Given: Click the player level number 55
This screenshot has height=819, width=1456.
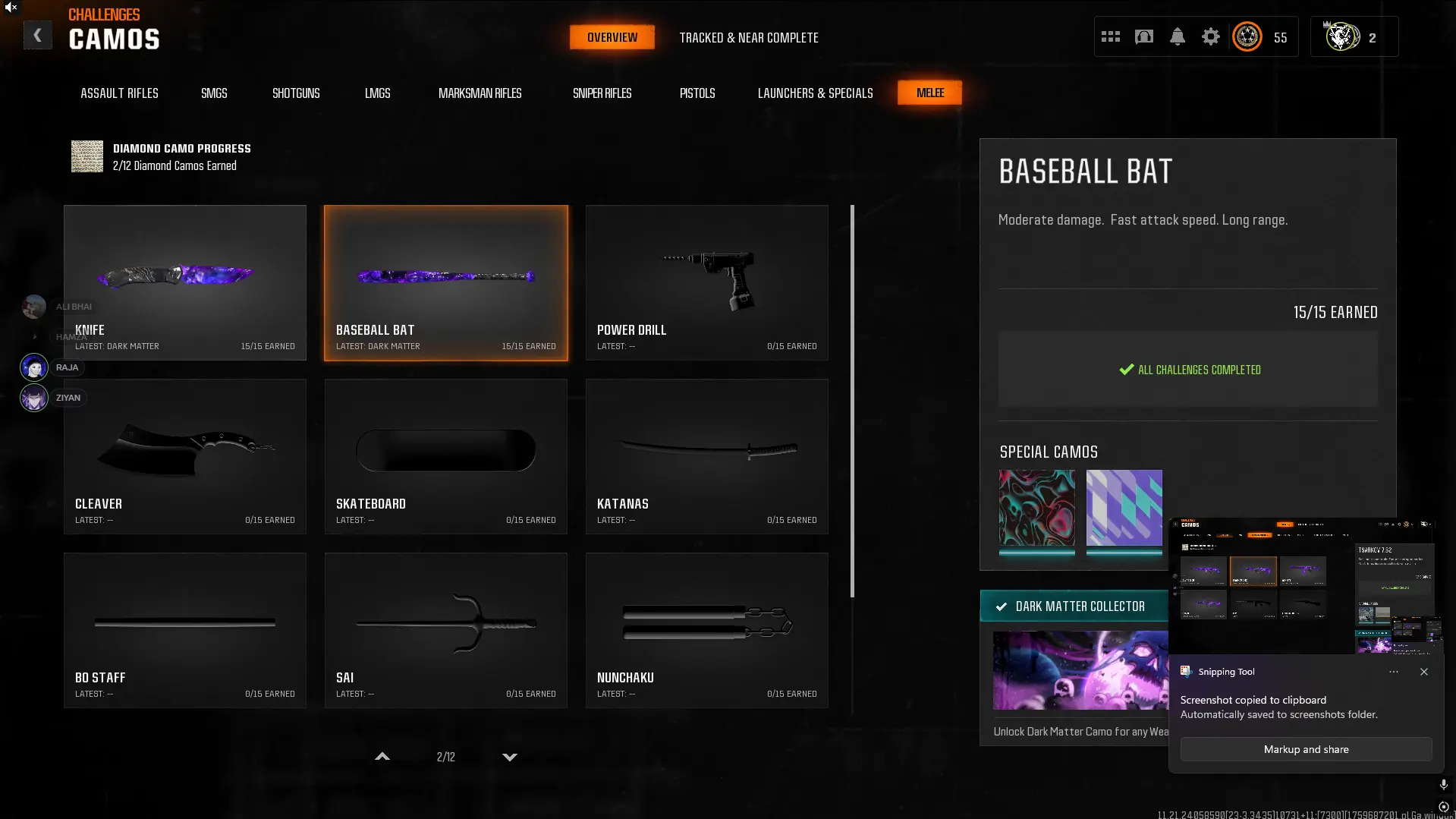Looking at the screenshot, I should 1281,38.
